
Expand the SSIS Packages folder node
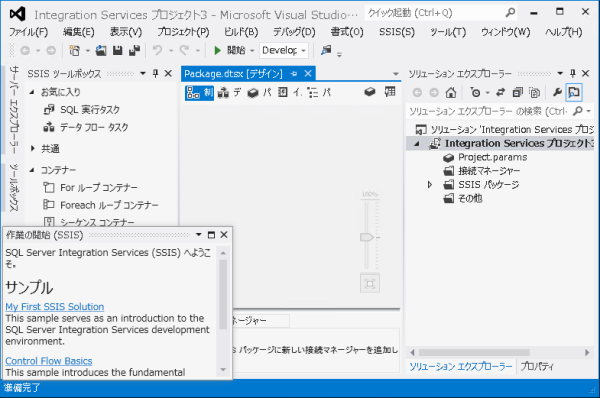pos(430,184)
